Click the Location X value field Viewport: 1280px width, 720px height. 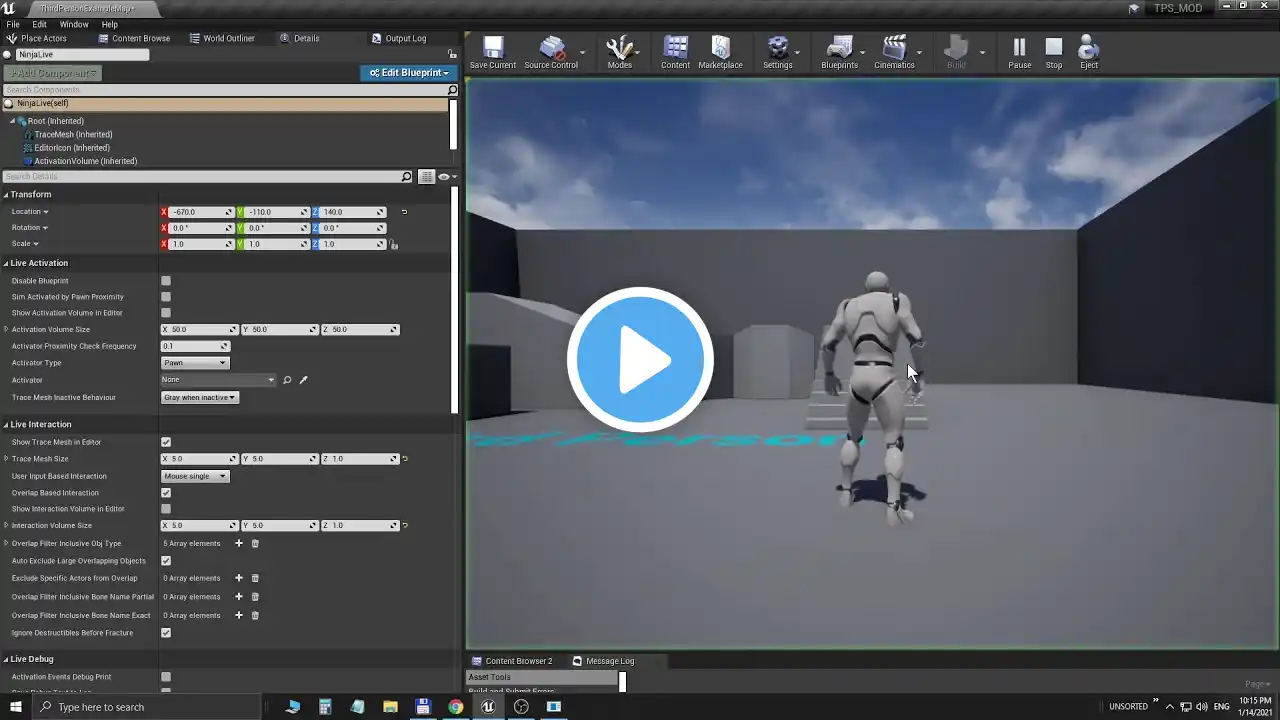[x=197, y=212]
